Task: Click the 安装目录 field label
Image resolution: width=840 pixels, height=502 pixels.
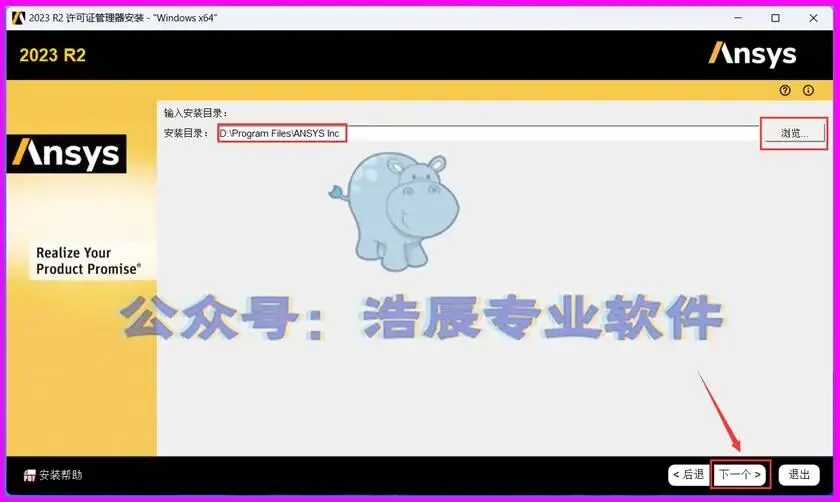Action: (185, 133)
